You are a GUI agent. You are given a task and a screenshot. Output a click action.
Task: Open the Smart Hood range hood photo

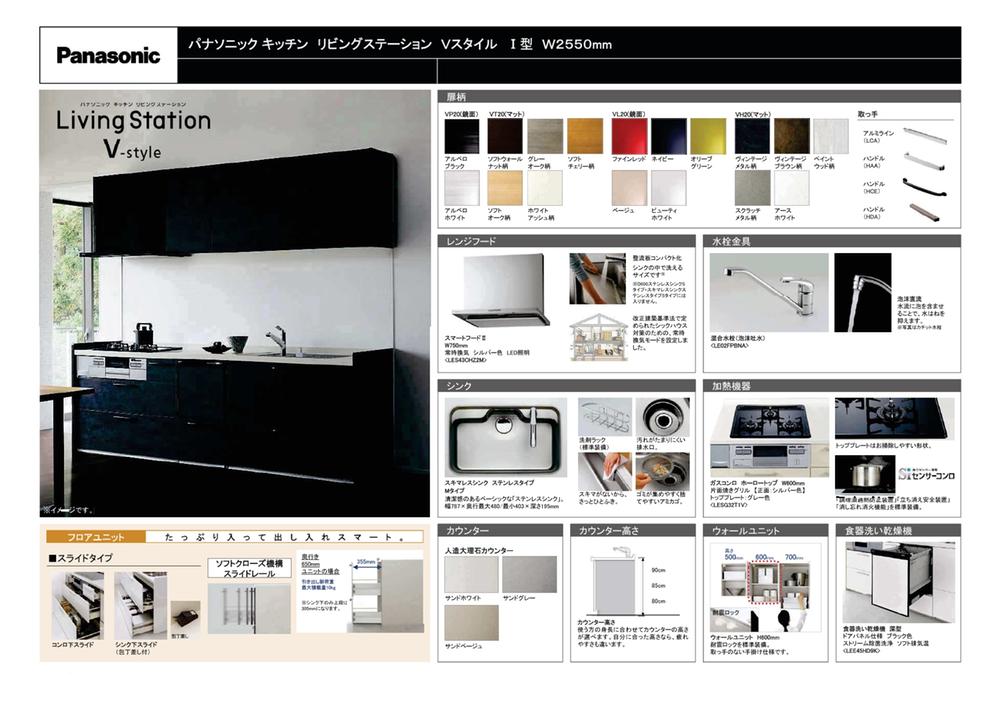pos(502,290)
